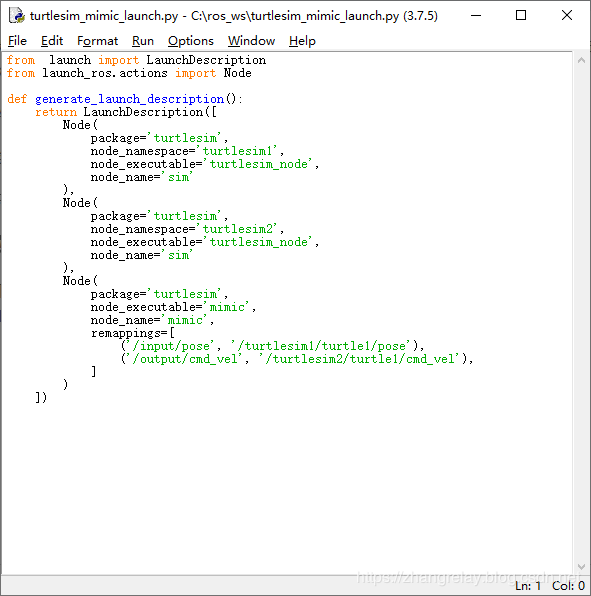Click the 'Ln: 1' status bar entry
The height and width of the screenshot is (596, 591).
click(528, 586)
